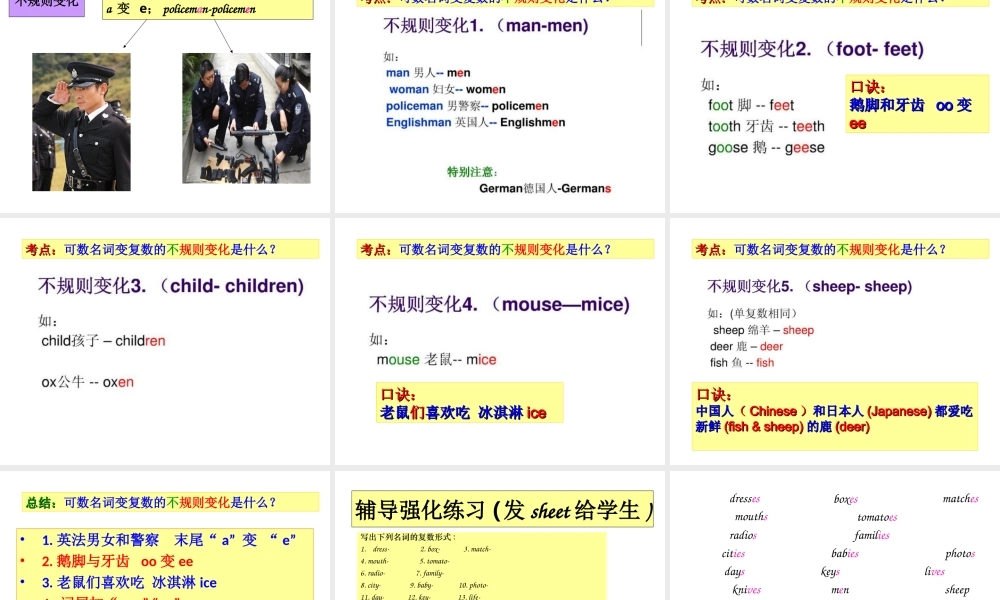The image size is (1000, 600).
Task: Select the answer word "matches"
Action: tap(960, 498)
